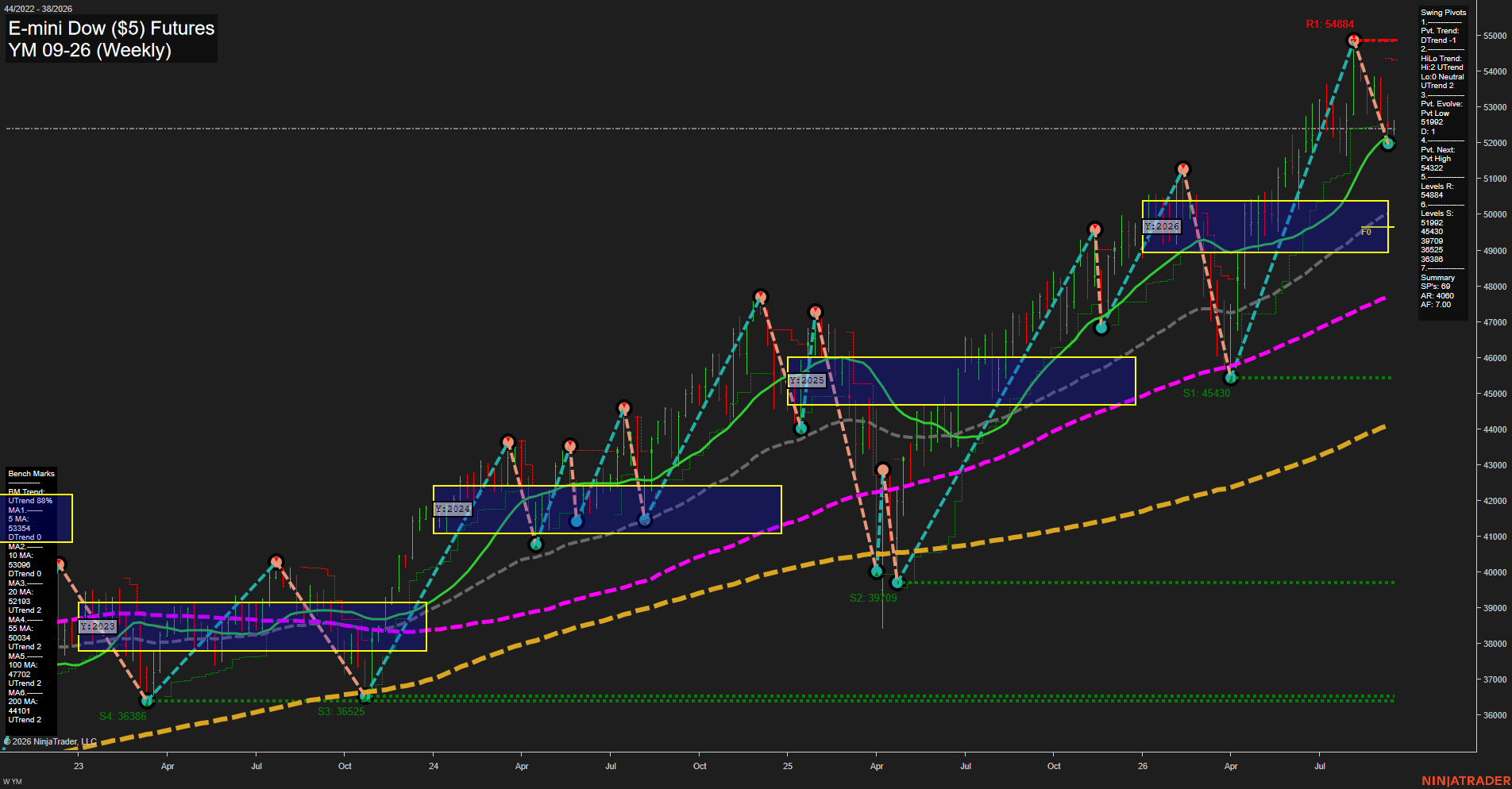Screen dimensions: 1512x789
Task: Click the Y:2023 yearly range tag
Action: (x=98, y=626)
